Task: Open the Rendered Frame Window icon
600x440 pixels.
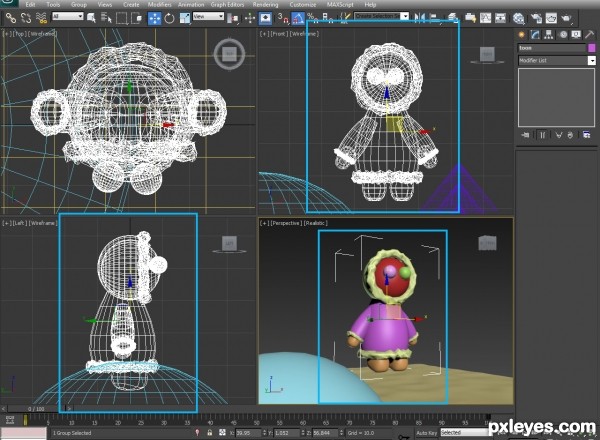Action: pyautogui.click(x=551, y=18)
